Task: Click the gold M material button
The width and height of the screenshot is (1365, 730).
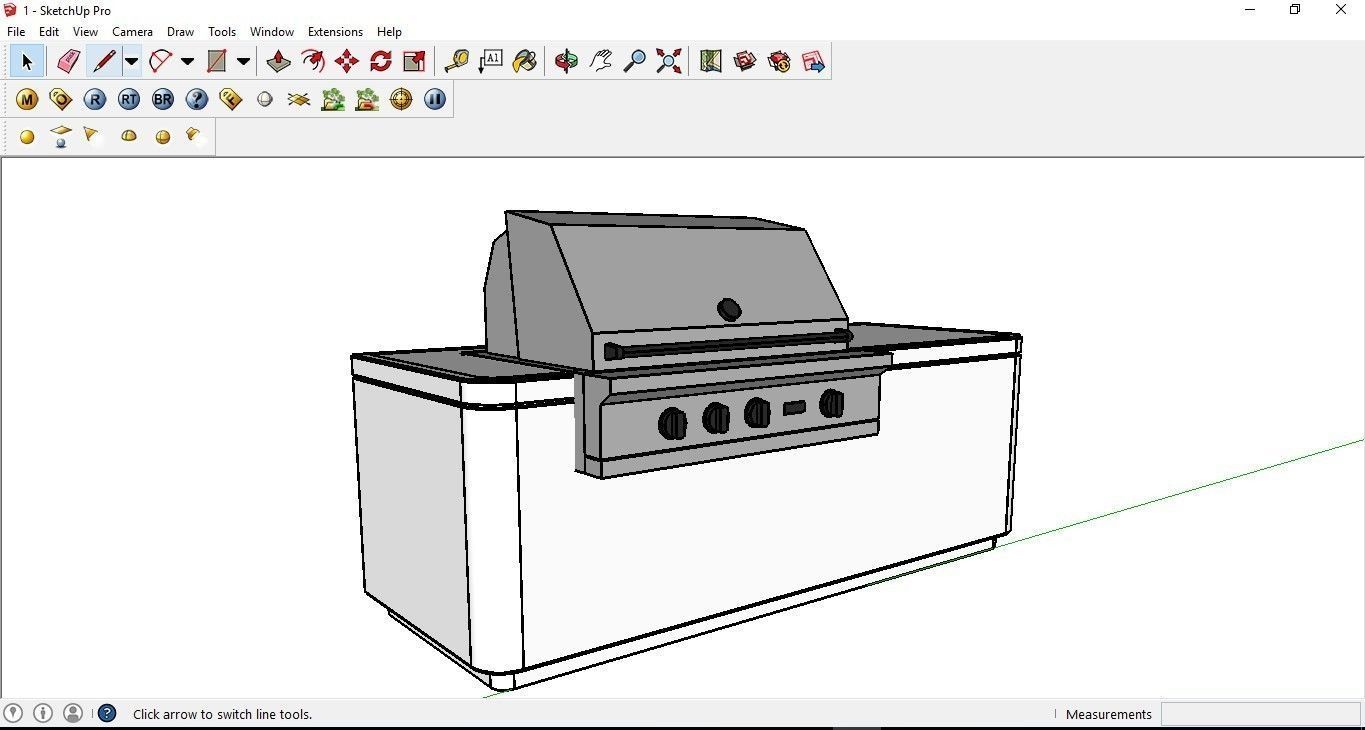Action: (x=27, y=99)
